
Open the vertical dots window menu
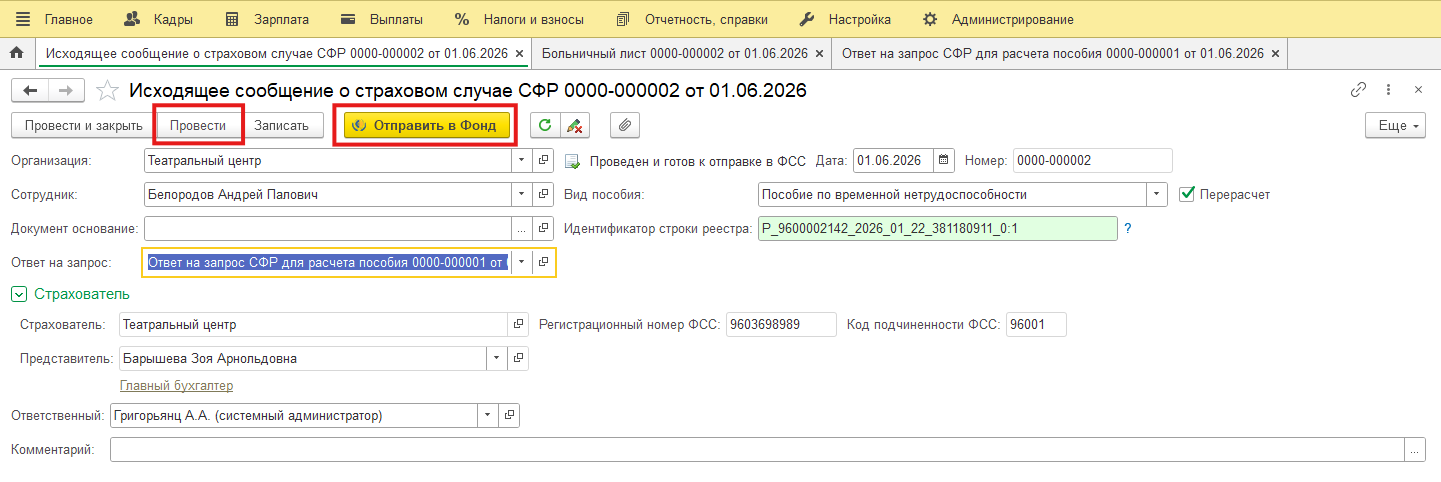coord(1389,90)
